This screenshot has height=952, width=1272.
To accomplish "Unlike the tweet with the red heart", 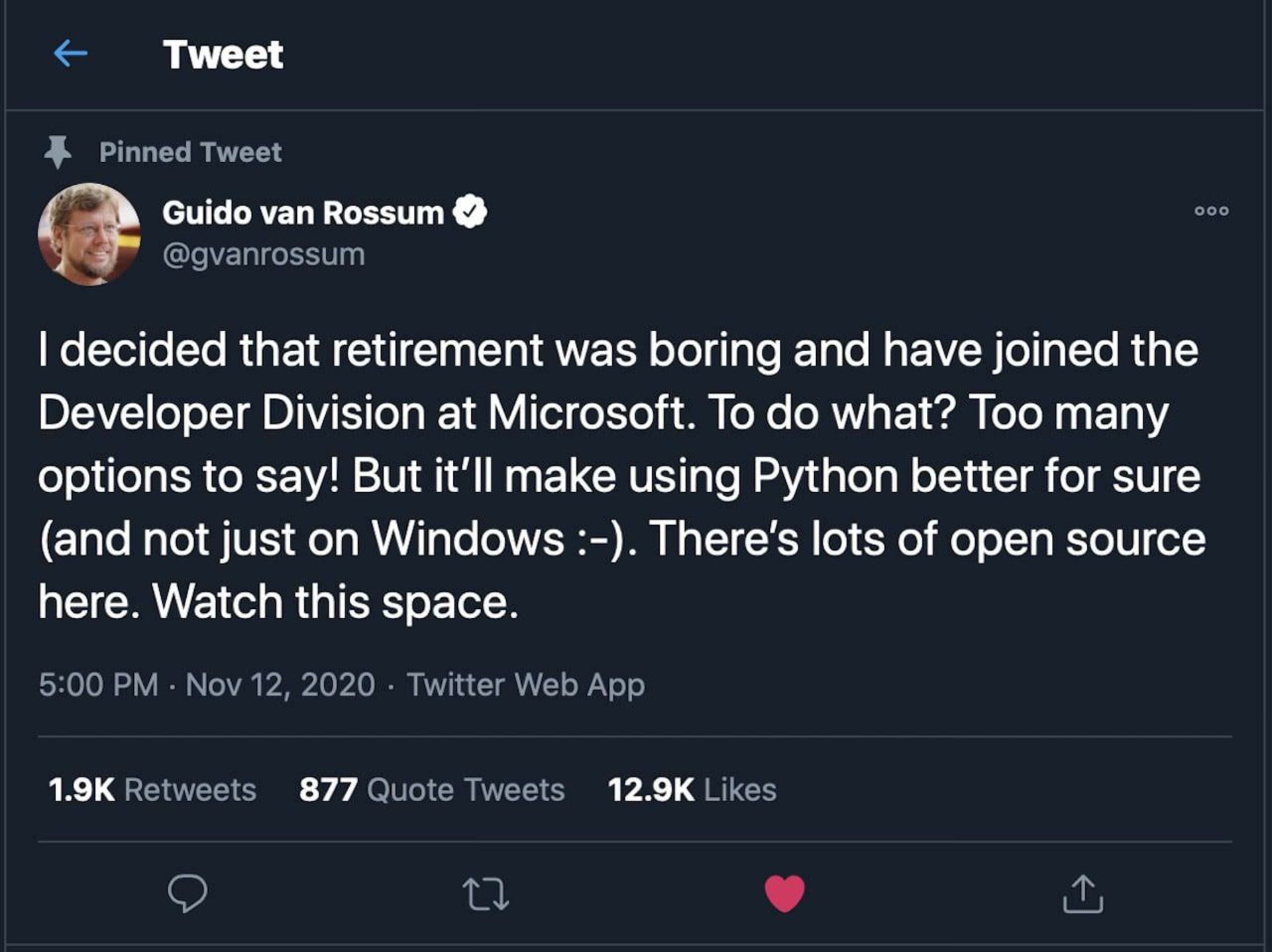I will 784,893.
